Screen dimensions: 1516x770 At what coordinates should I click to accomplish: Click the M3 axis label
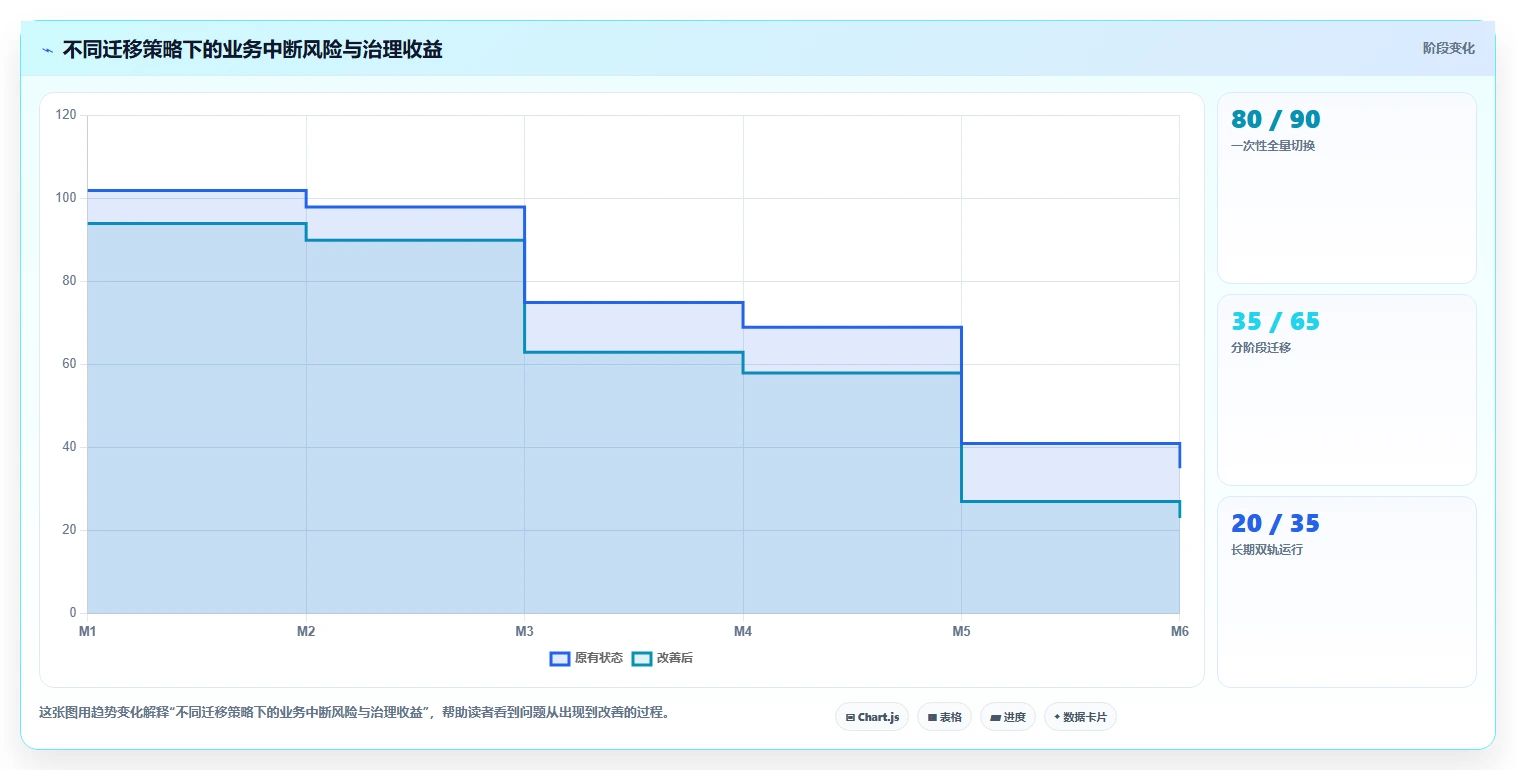coord(524,631)
